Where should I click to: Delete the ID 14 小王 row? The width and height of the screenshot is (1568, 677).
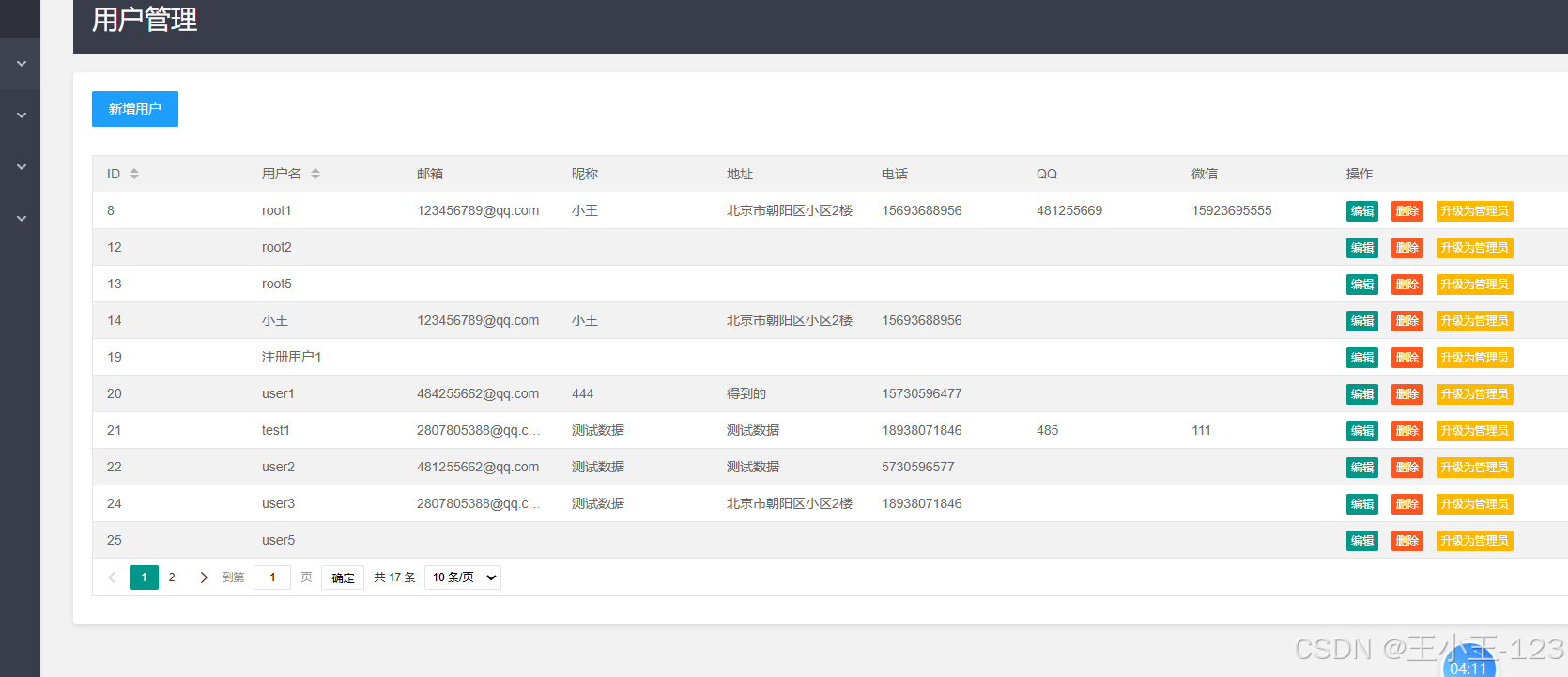tap(1407, 321)
